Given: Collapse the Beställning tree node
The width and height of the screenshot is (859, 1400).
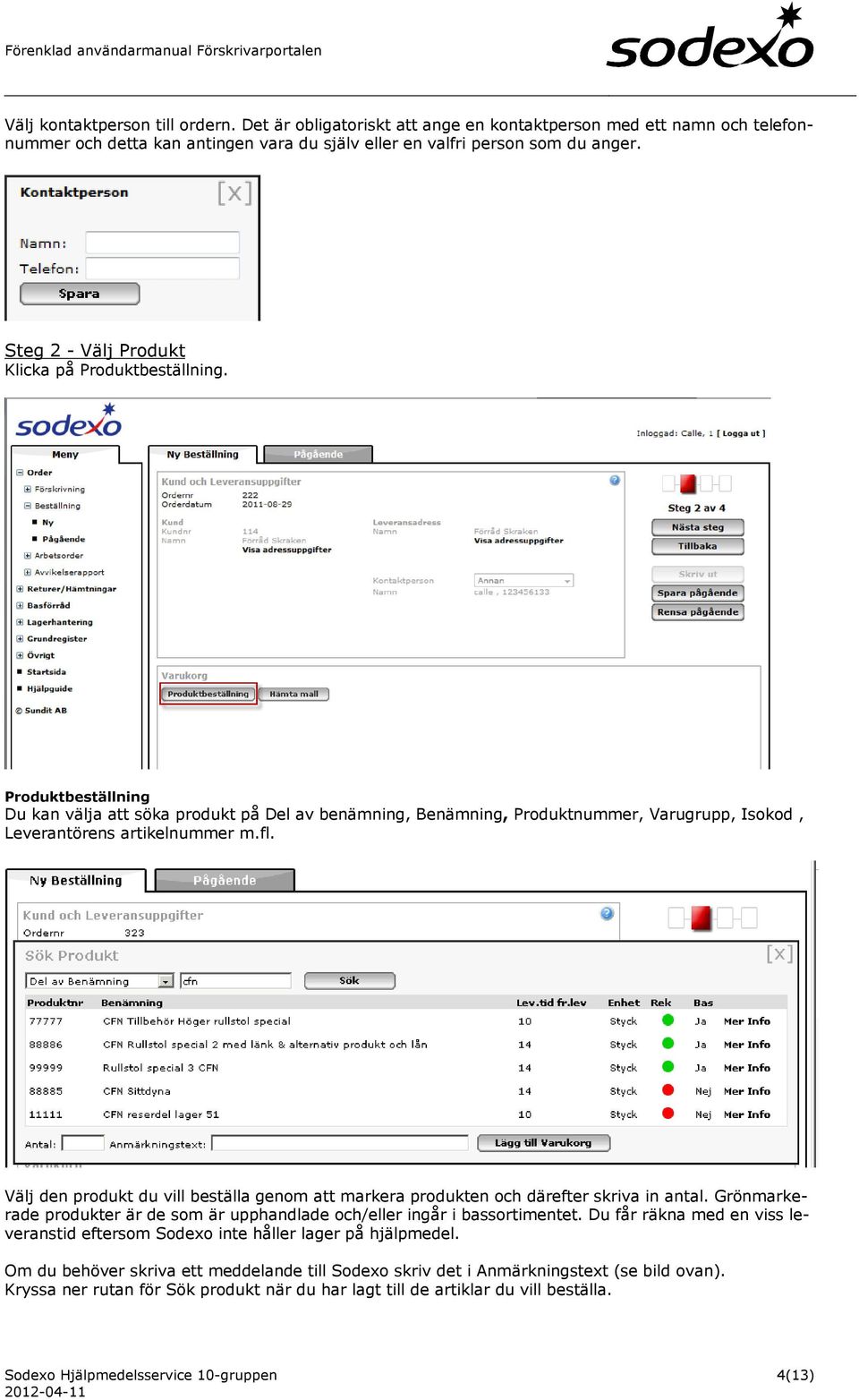Looking at the screenshot, I should [28, 506].
